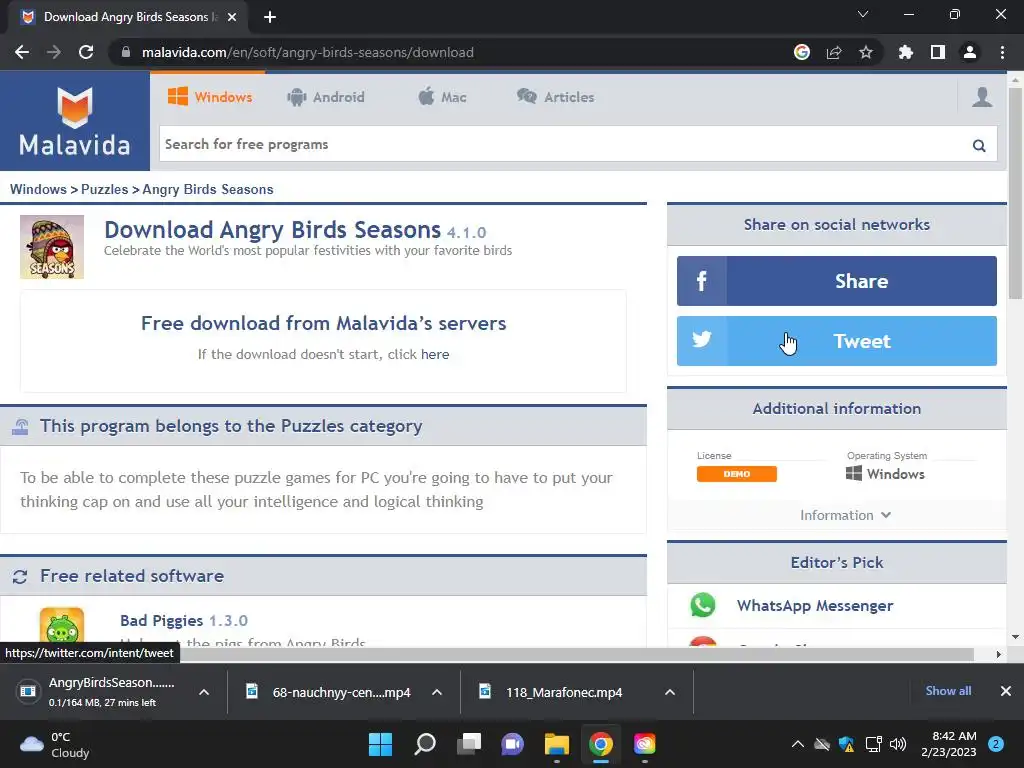Reload the Malavida page
This screenshot has height=768, width=1024.
86,52
